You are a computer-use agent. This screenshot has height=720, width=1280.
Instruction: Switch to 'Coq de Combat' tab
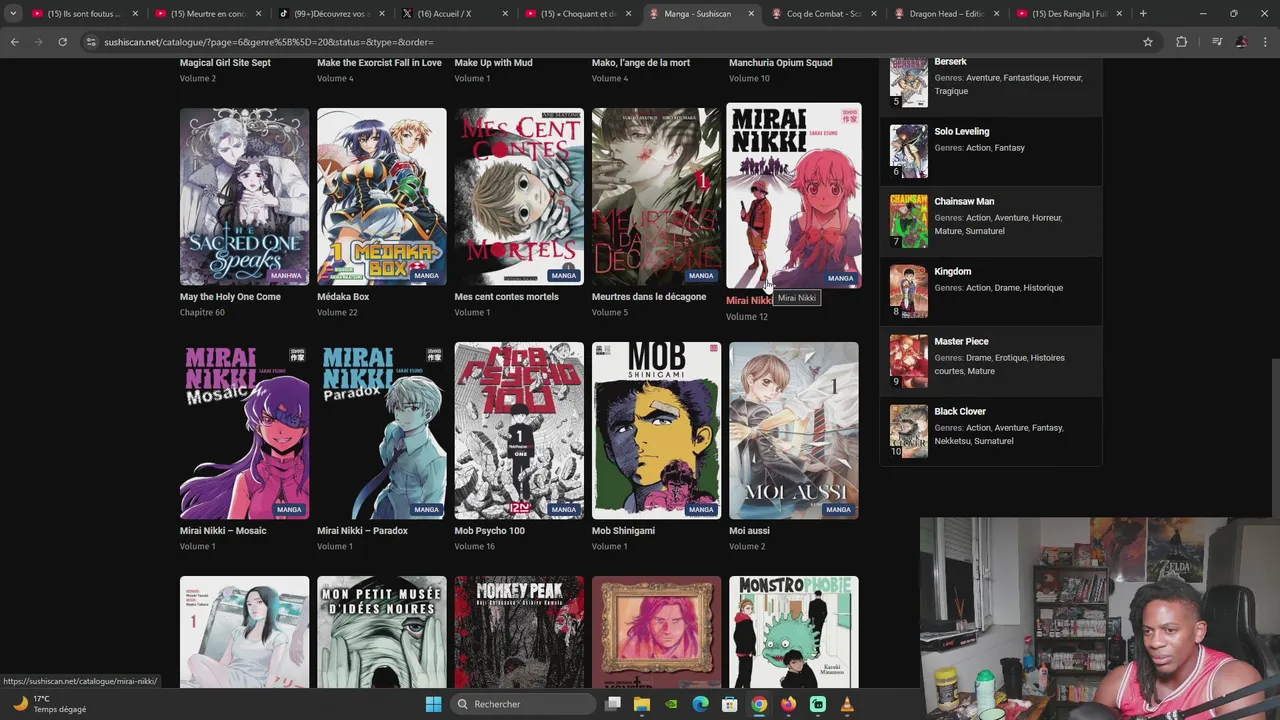(x=822, y=14)
